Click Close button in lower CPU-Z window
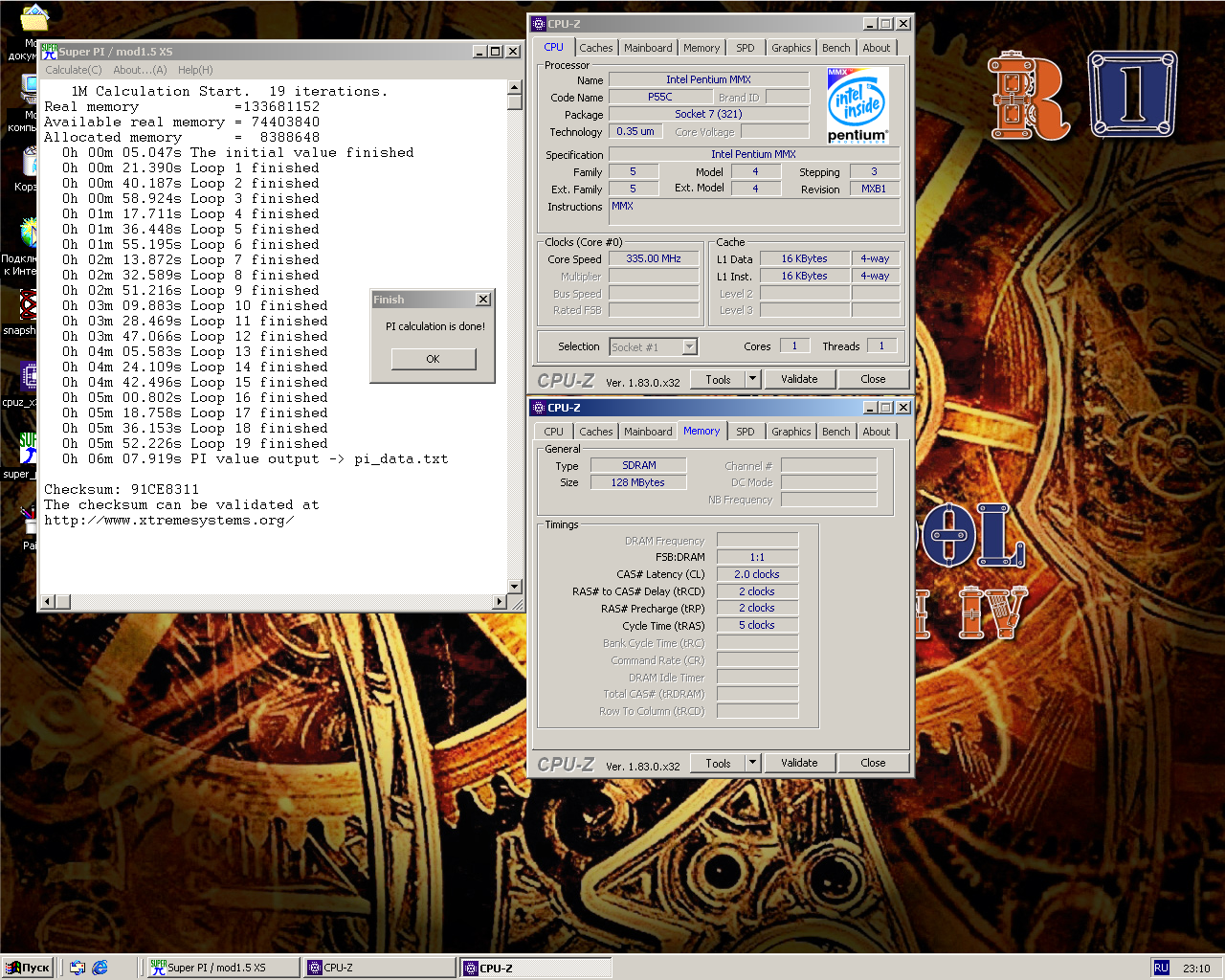The height and width of the screenshot is (980, 1225). (873, 763)
